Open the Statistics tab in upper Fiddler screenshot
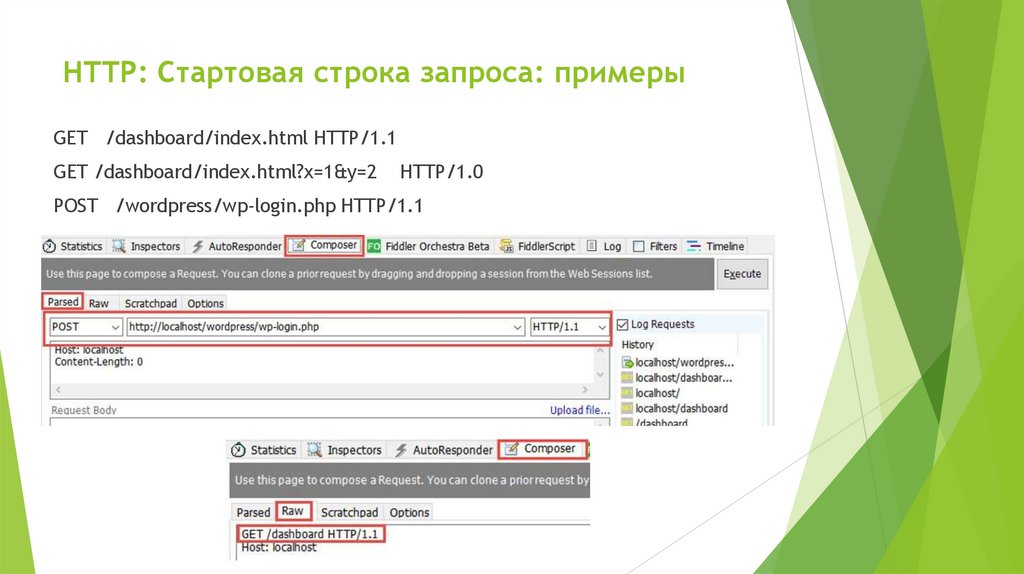Viewport: 1024px width, 574px height. coord(73,246)
